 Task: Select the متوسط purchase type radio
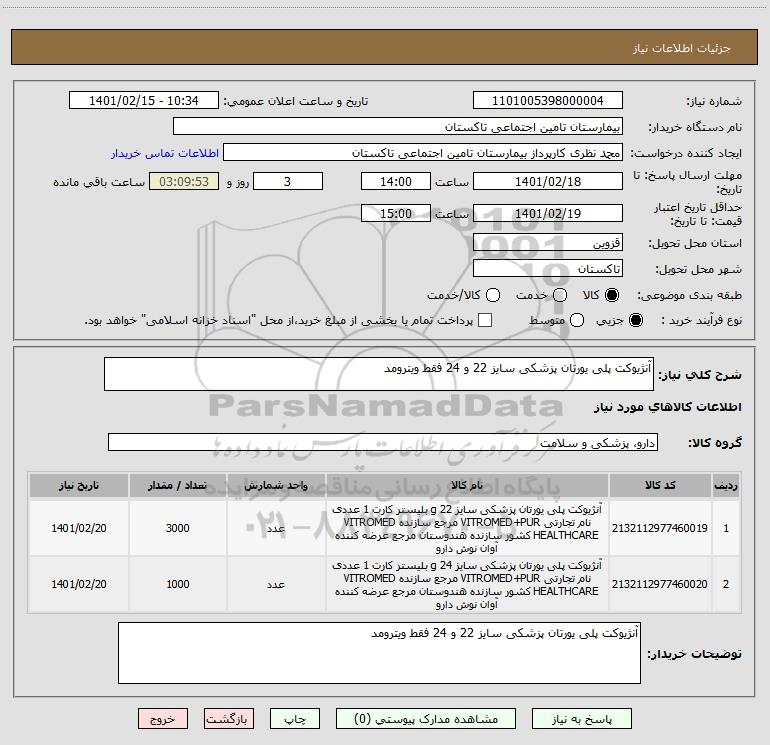tap(577, 320)
